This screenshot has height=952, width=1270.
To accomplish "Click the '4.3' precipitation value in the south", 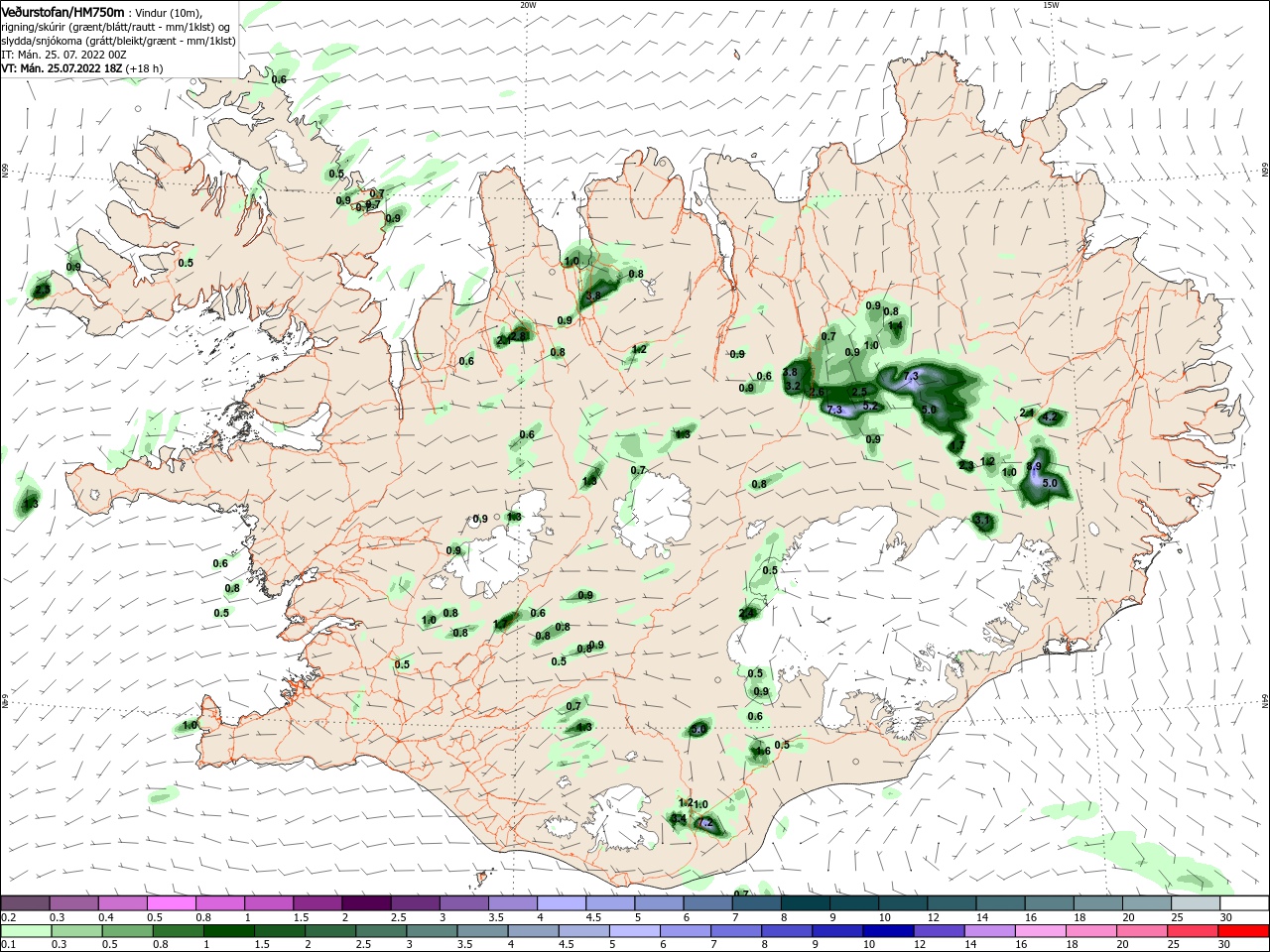I will point(583,727).
